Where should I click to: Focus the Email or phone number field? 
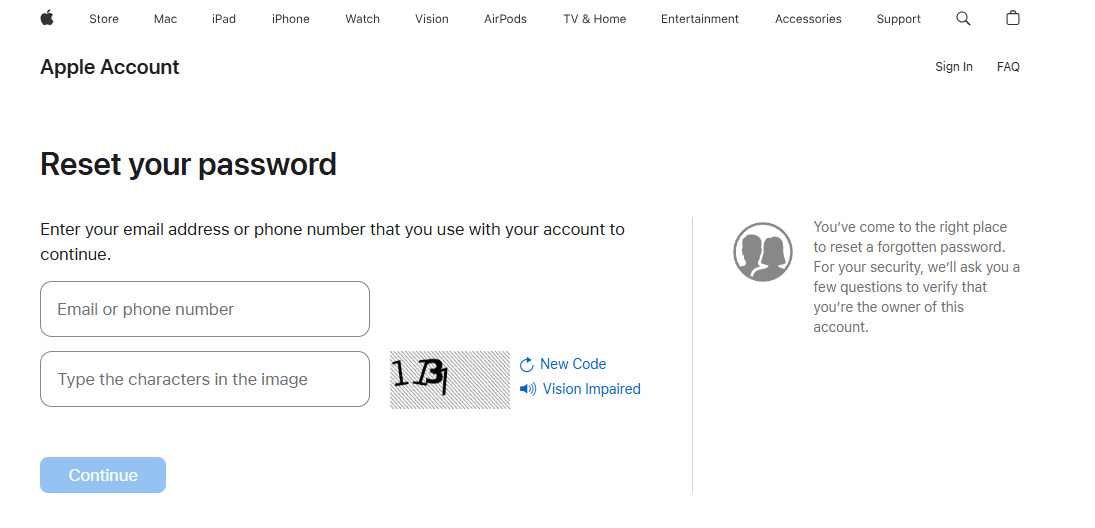(205, 309)
